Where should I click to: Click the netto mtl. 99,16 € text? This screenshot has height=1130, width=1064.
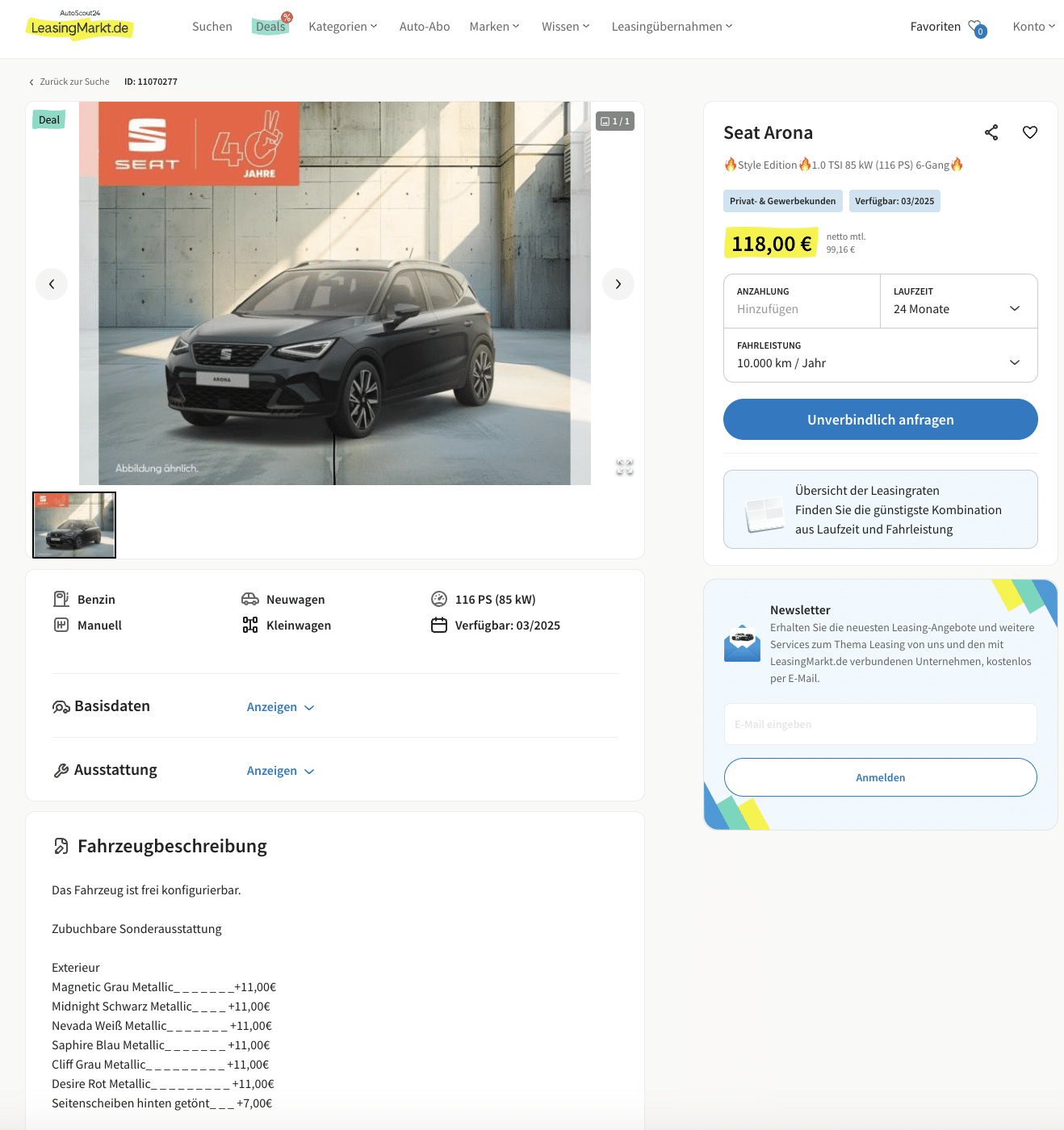(845, 243)
